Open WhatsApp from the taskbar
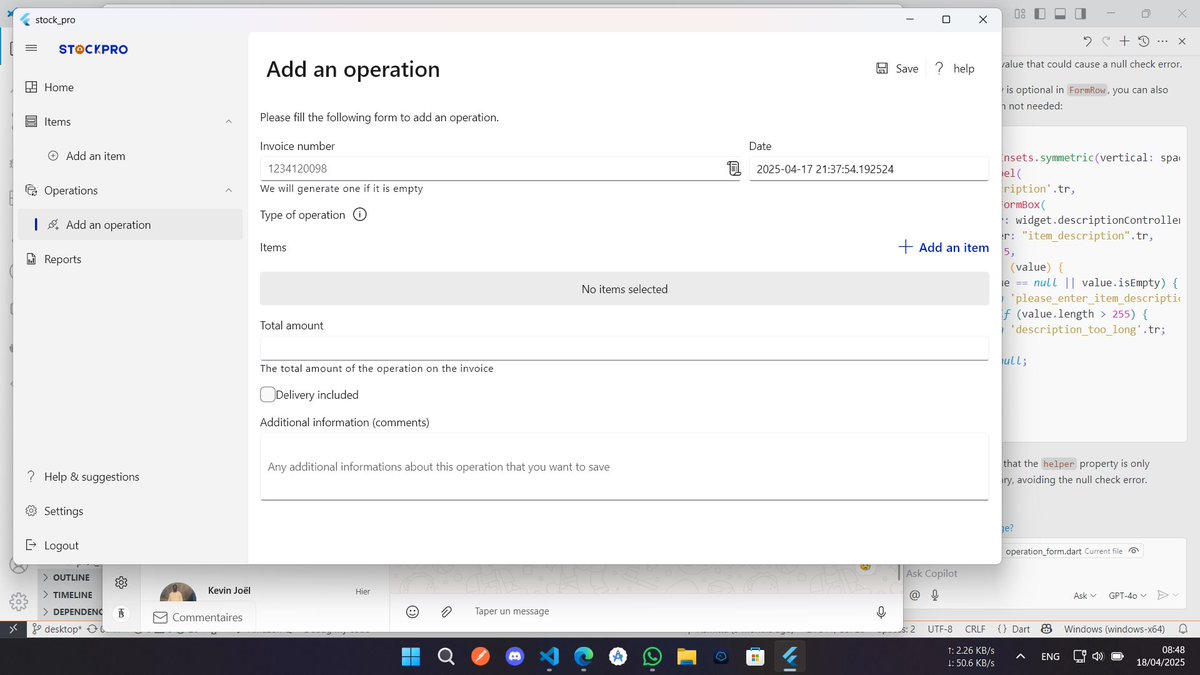Screen dimensions: 1200x675 652,657
